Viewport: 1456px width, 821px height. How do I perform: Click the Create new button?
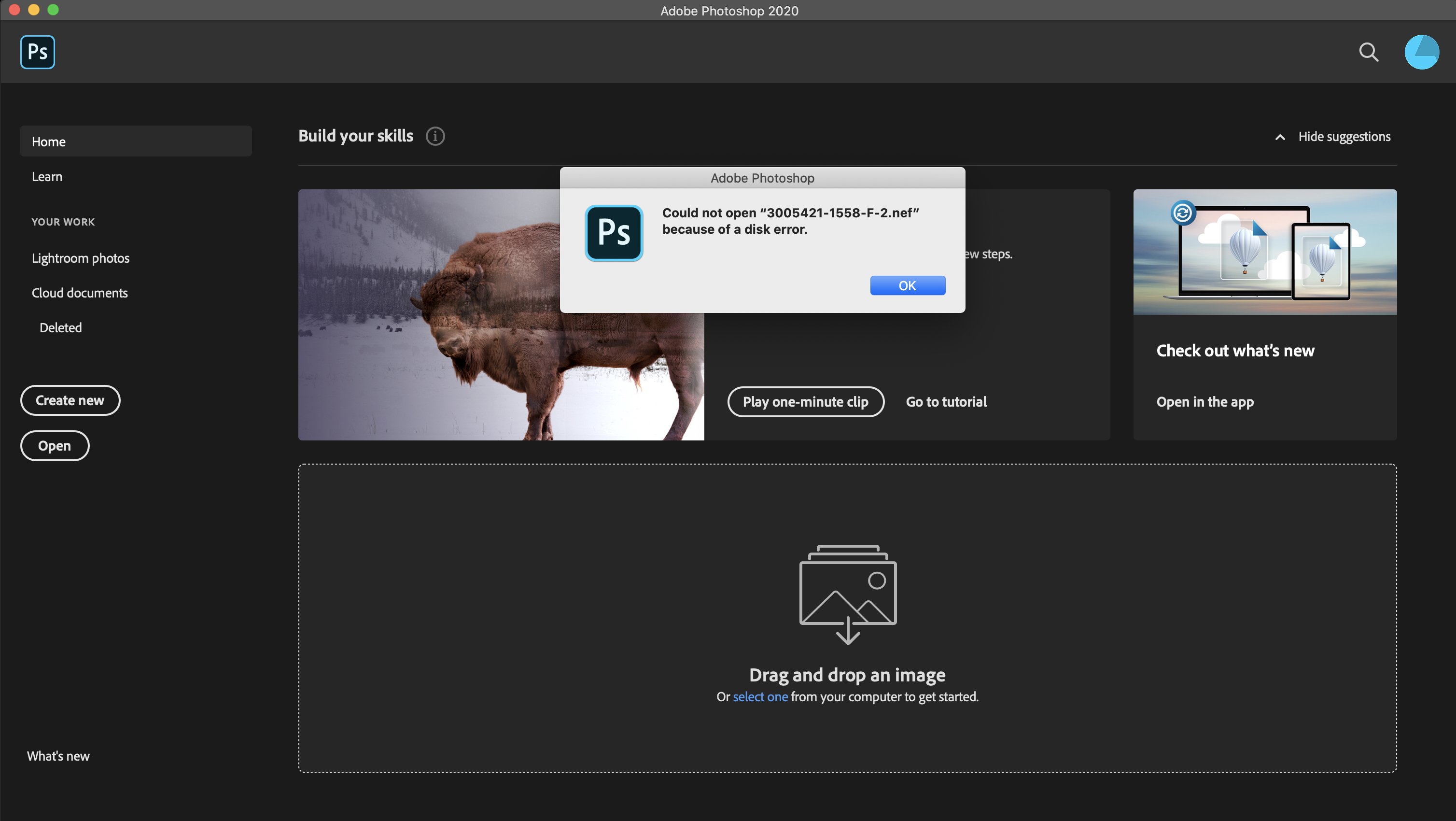70,400
